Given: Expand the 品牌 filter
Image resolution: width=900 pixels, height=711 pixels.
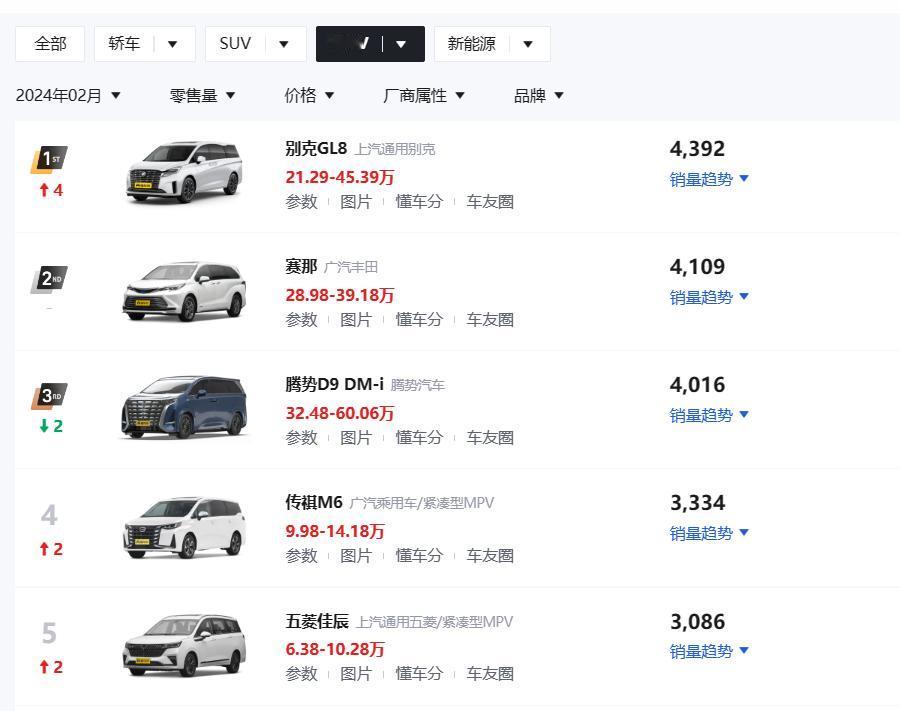Looking at the screenshot, I should pos(538,95).
